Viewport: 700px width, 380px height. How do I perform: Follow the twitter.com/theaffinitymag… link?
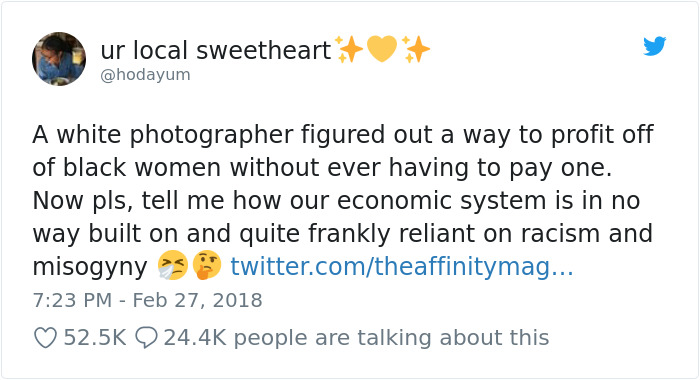click(402, 266)
